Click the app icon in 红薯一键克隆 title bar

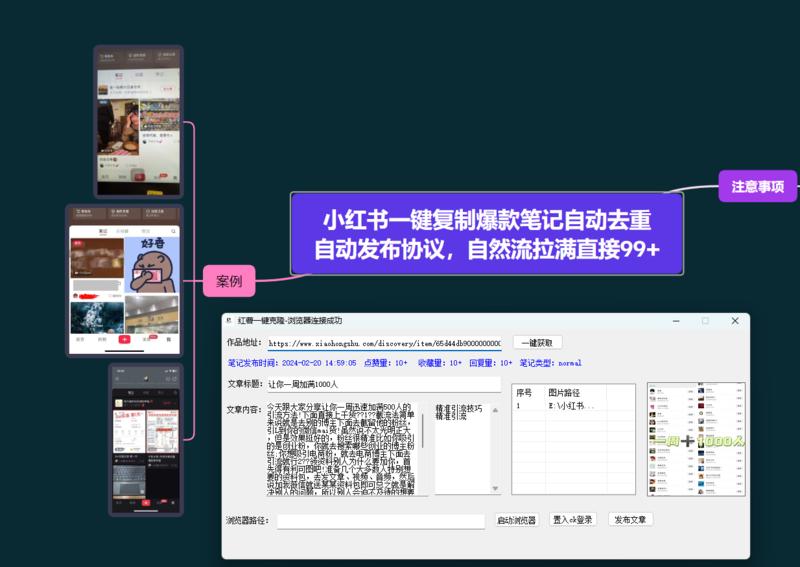coord(229,321)
